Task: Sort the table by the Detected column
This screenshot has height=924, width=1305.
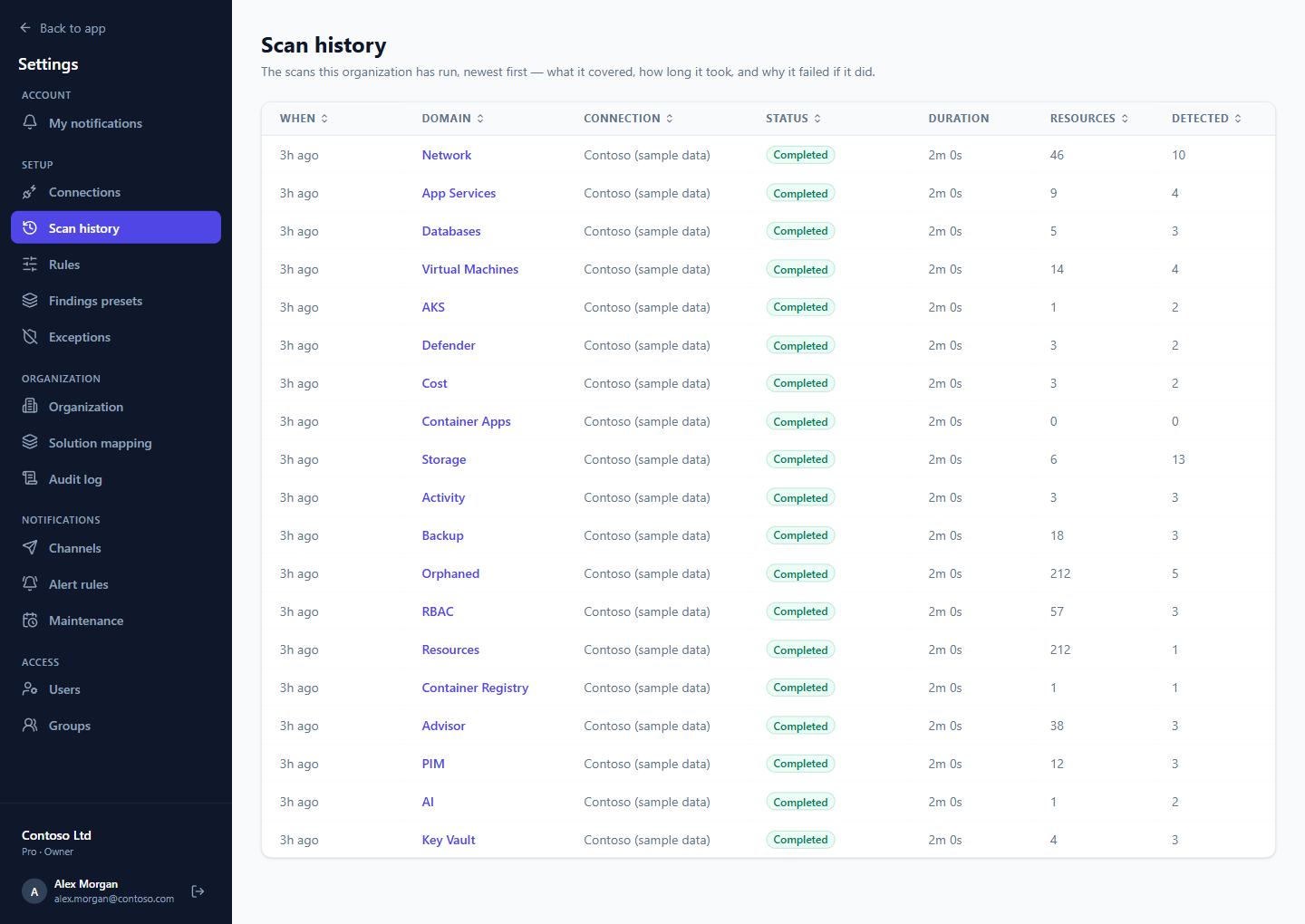Action: pos(1207,119)
